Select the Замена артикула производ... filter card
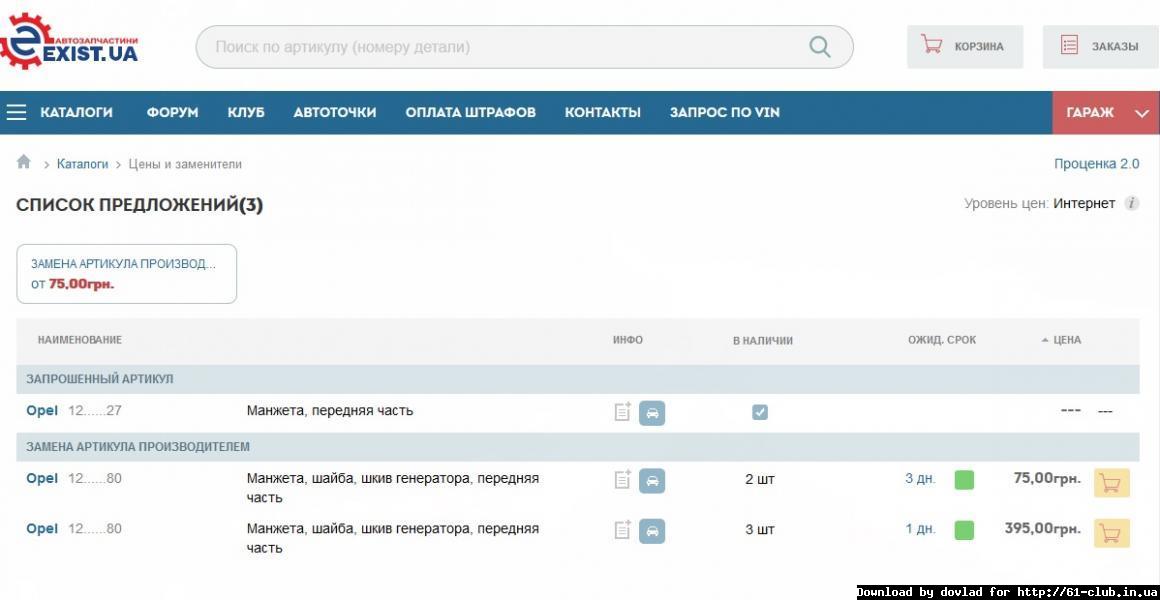 (x=126, y=274)
